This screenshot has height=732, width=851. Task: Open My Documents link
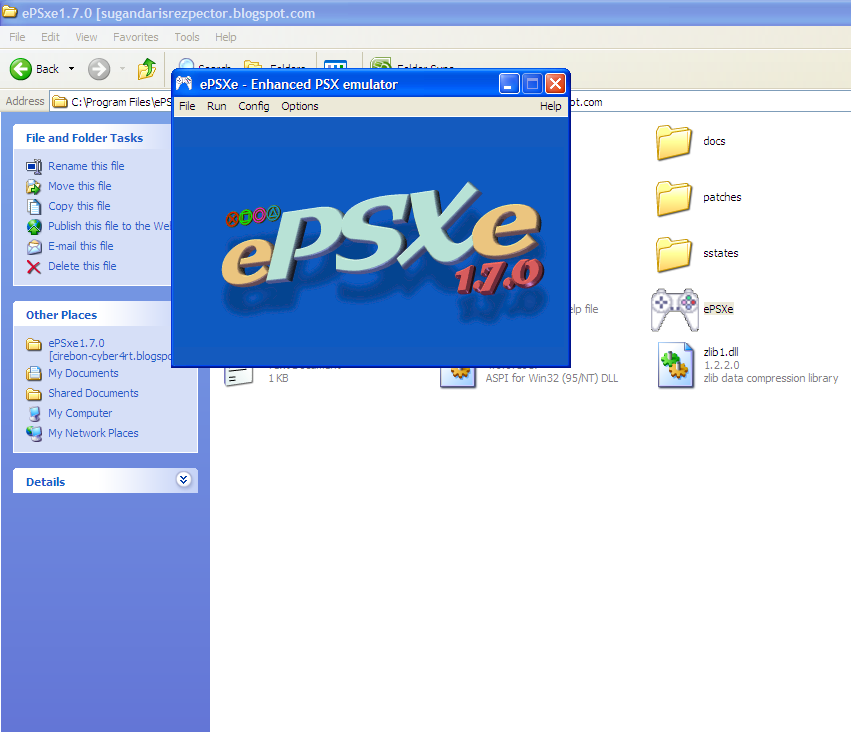point(83,373)
